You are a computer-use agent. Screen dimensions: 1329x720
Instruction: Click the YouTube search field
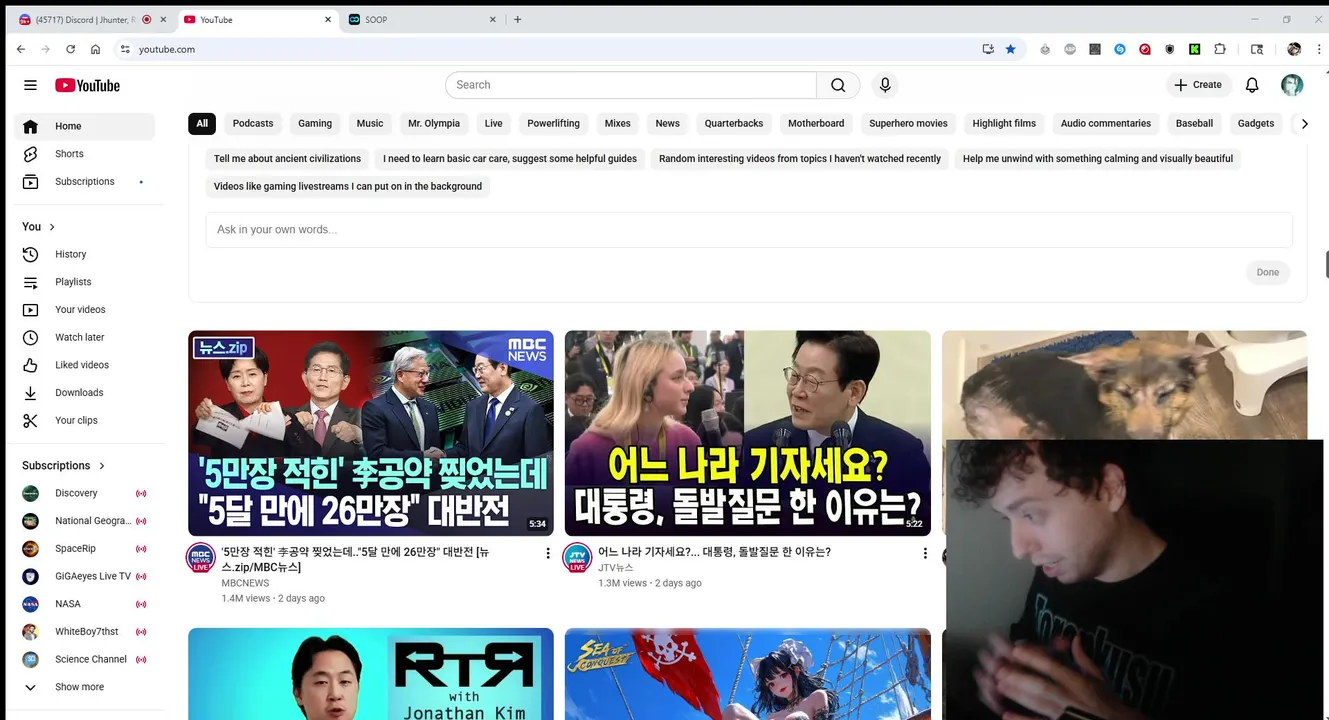tap(631, 85)
